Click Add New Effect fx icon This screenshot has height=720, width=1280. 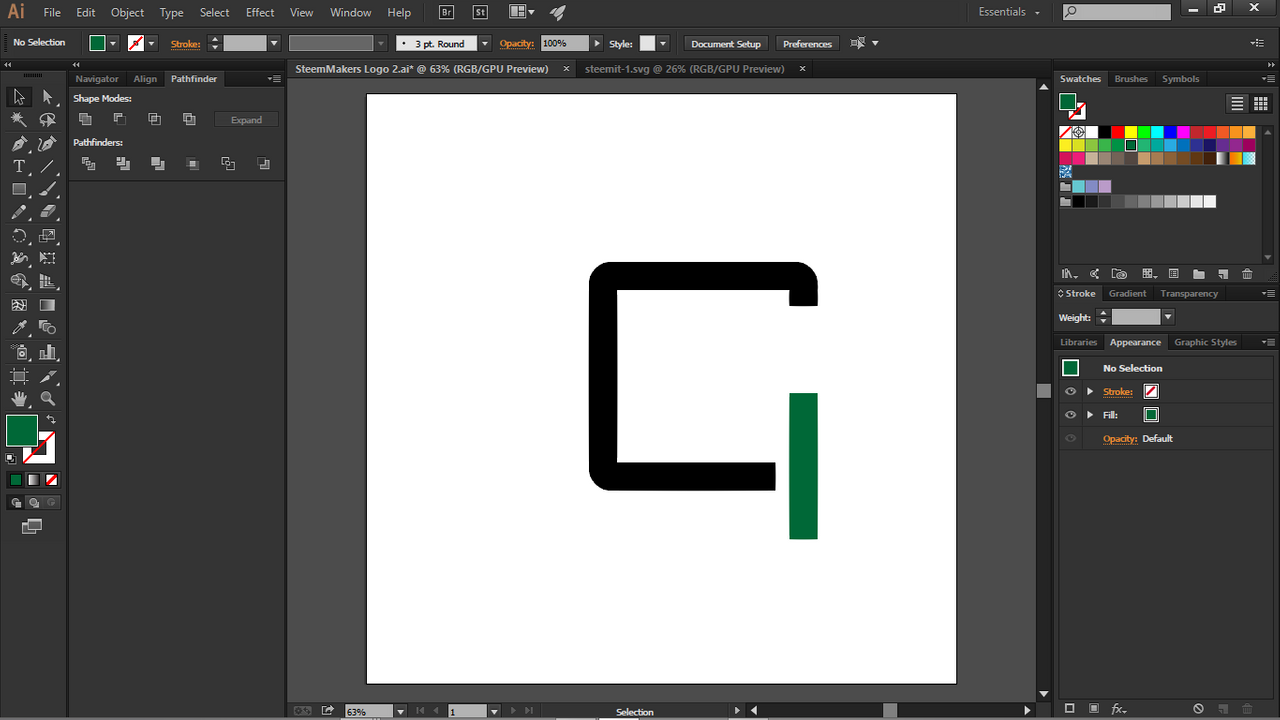(x=1118, y=709)
